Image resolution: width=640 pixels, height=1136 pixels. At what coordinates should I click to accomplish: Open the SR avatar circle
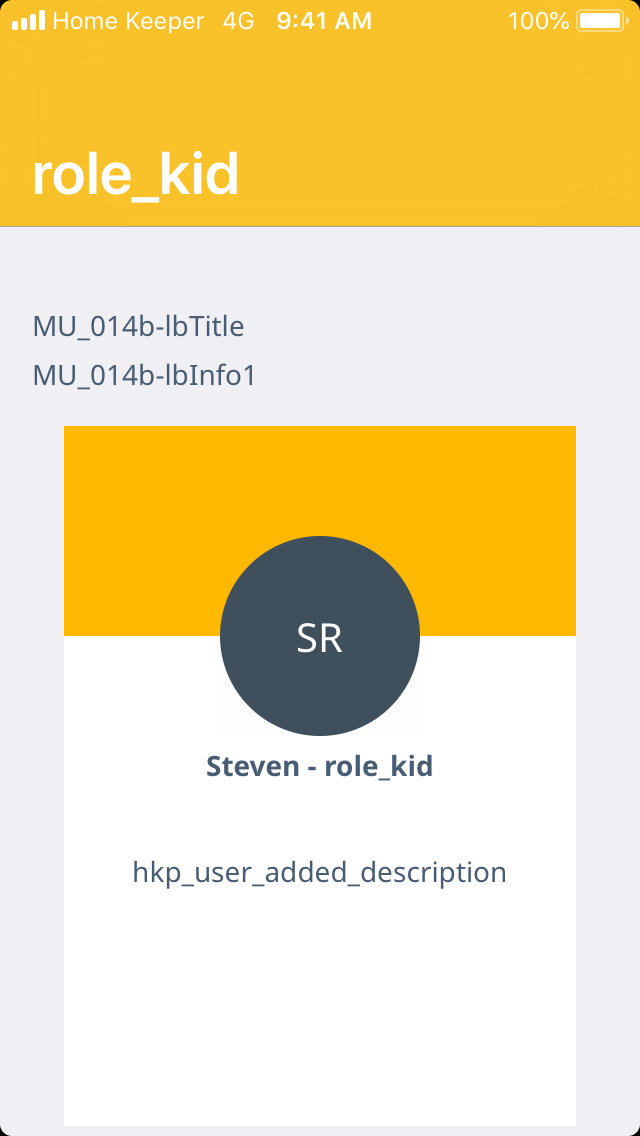click(x=320, y=636)
